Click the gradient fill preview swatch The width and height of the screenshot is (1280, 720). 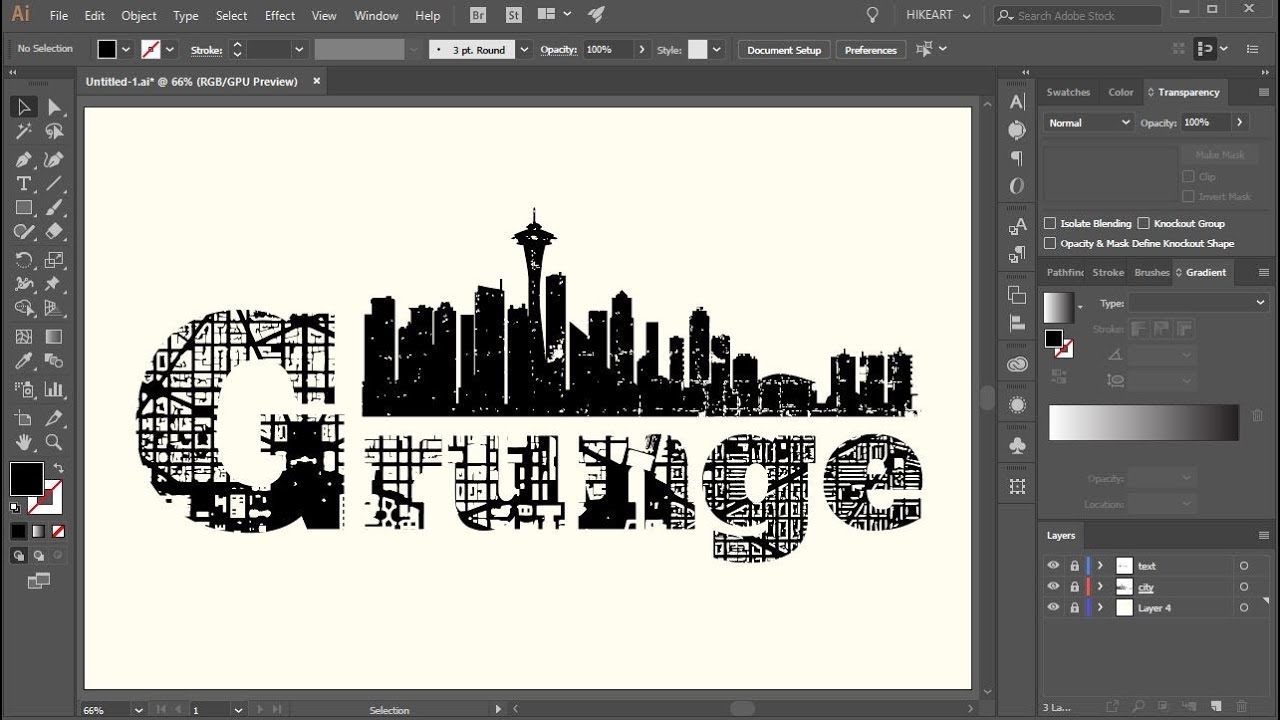click(x=1057, y=307)
